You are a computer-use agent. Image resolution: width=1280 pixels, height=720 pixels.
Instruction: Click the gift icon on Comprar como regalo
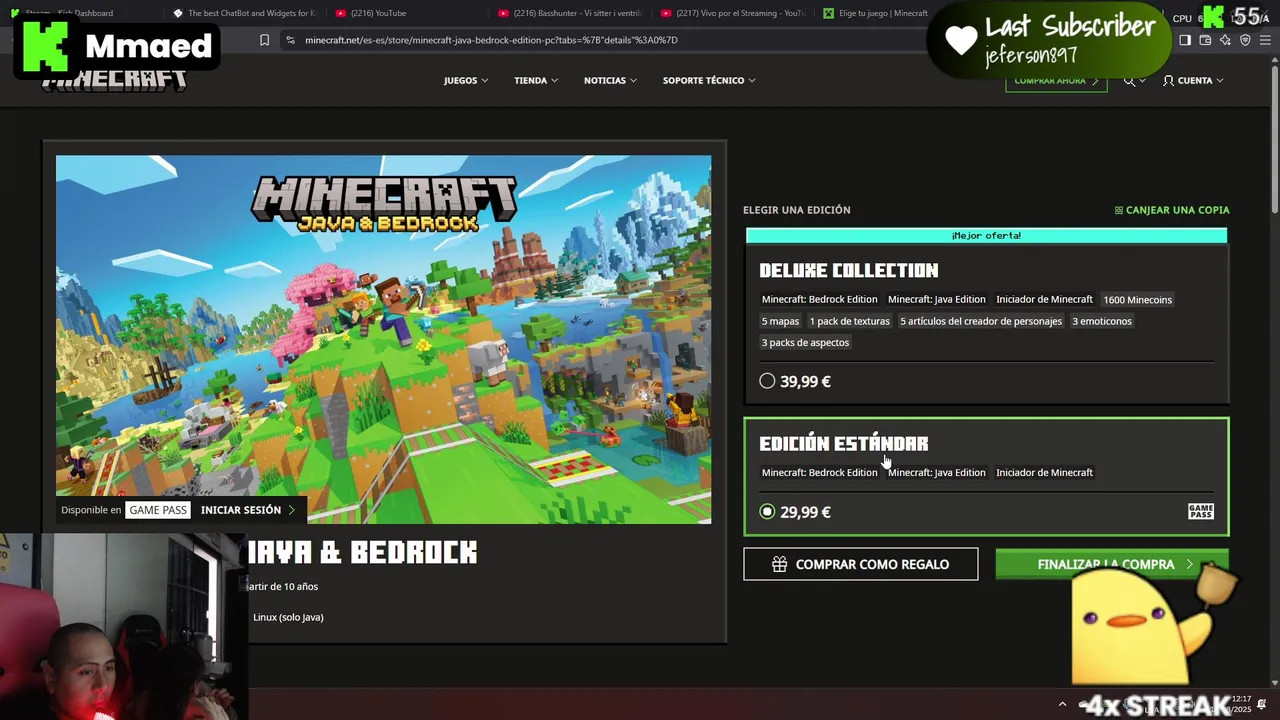tap(779, 564)
